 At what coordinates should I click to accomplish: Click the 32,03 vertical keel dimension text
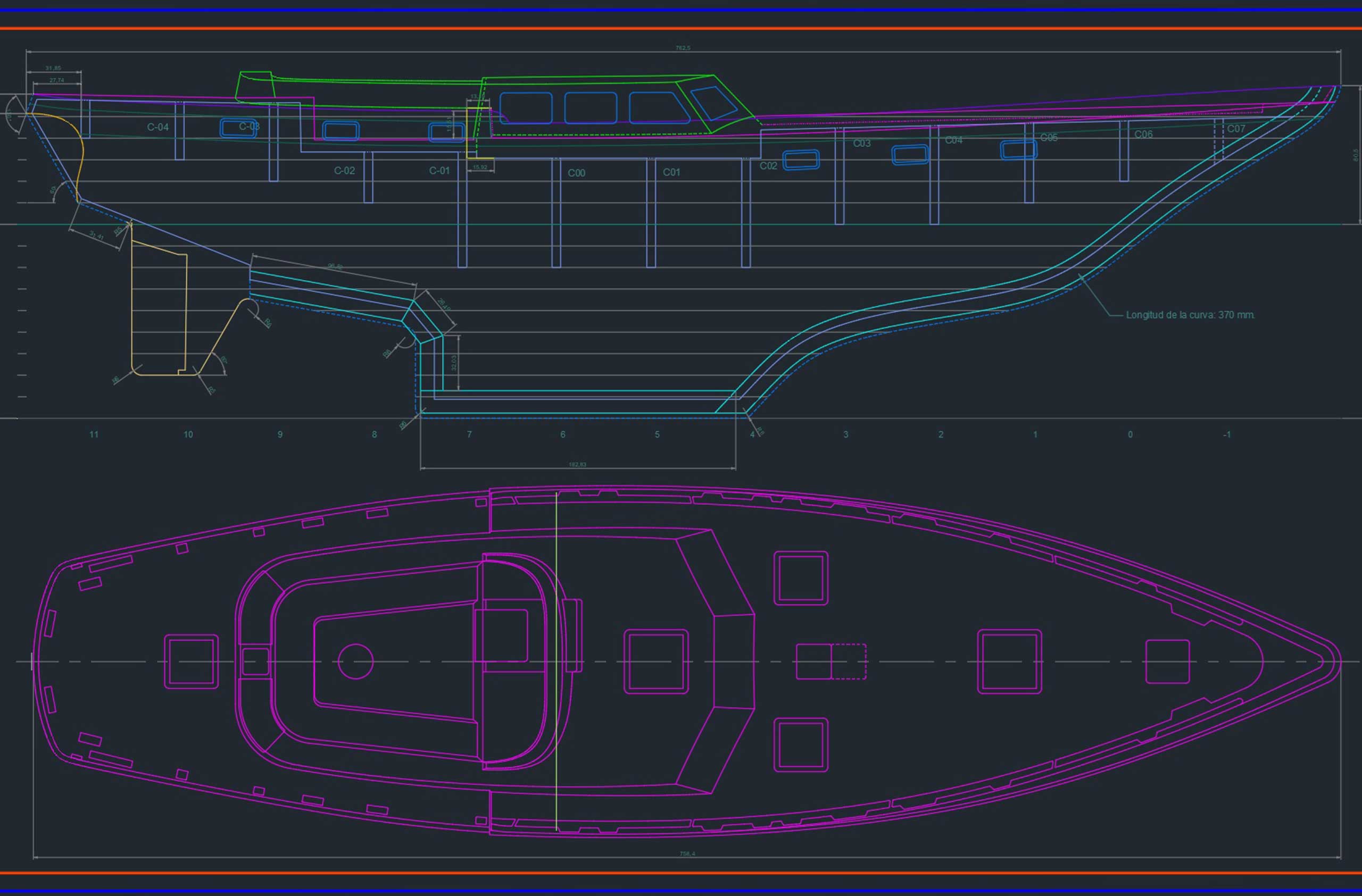[x=453, y=363]
